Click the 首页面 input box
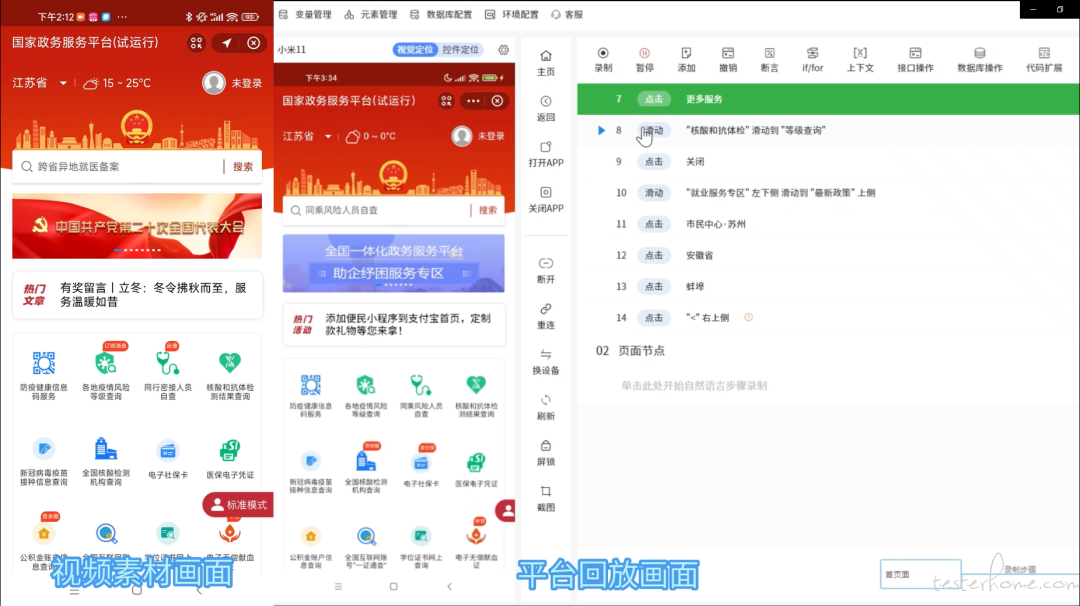Image resolution: width=1080 pixels, height=606 pixels. click(920, 574)
